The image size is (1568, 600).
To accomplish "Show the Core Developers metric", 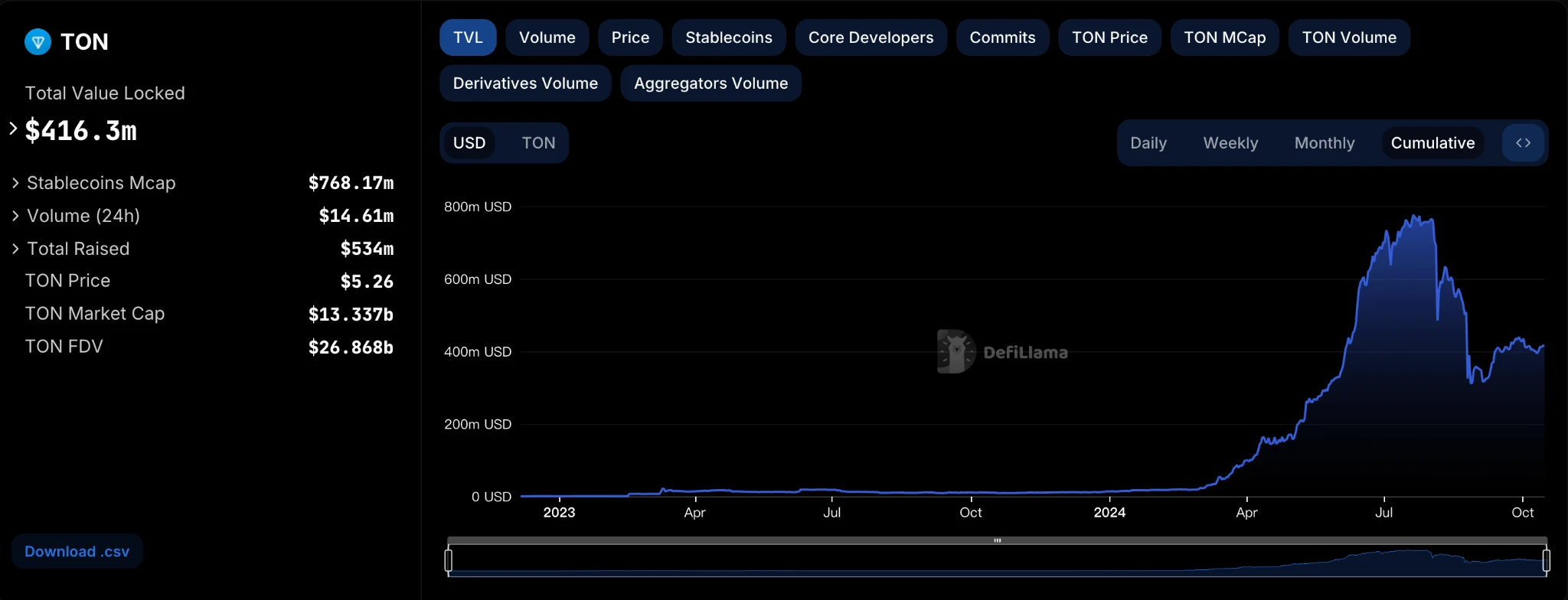I will point(871,37).
